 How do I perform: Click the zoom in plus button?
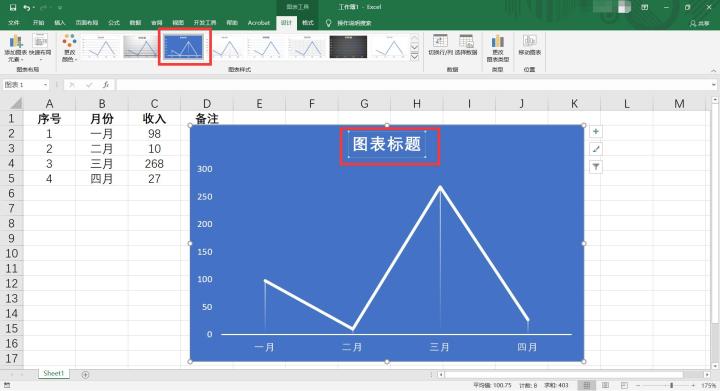pos(693,385)
